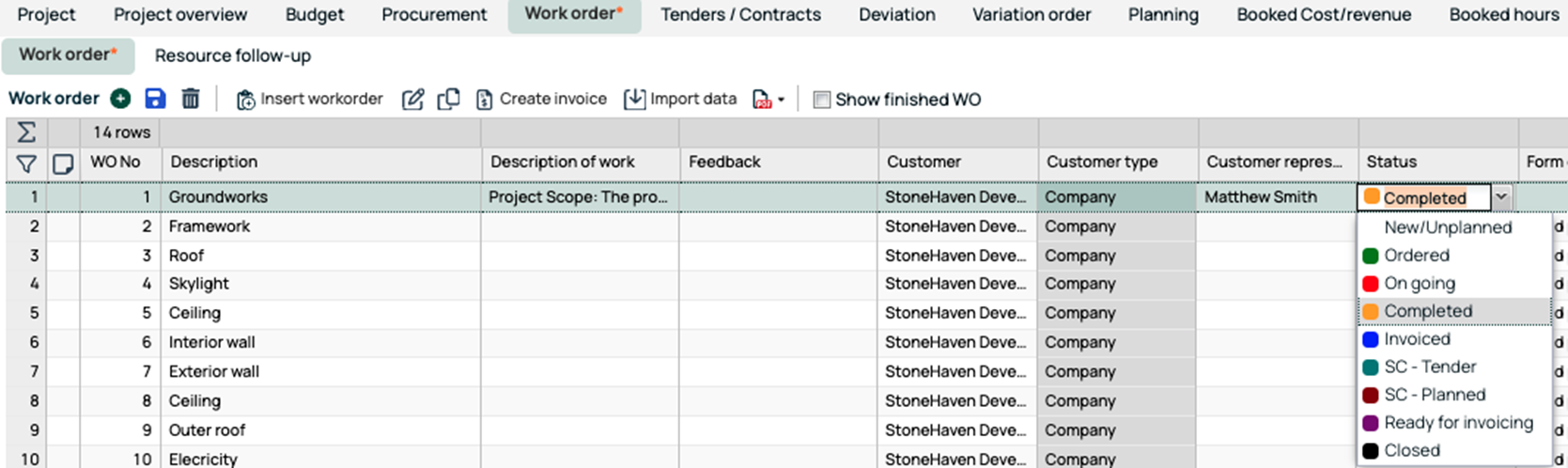Screen dimensions: 1568x468
Task: Click the Create invoice button
Action: click(541, 100)
